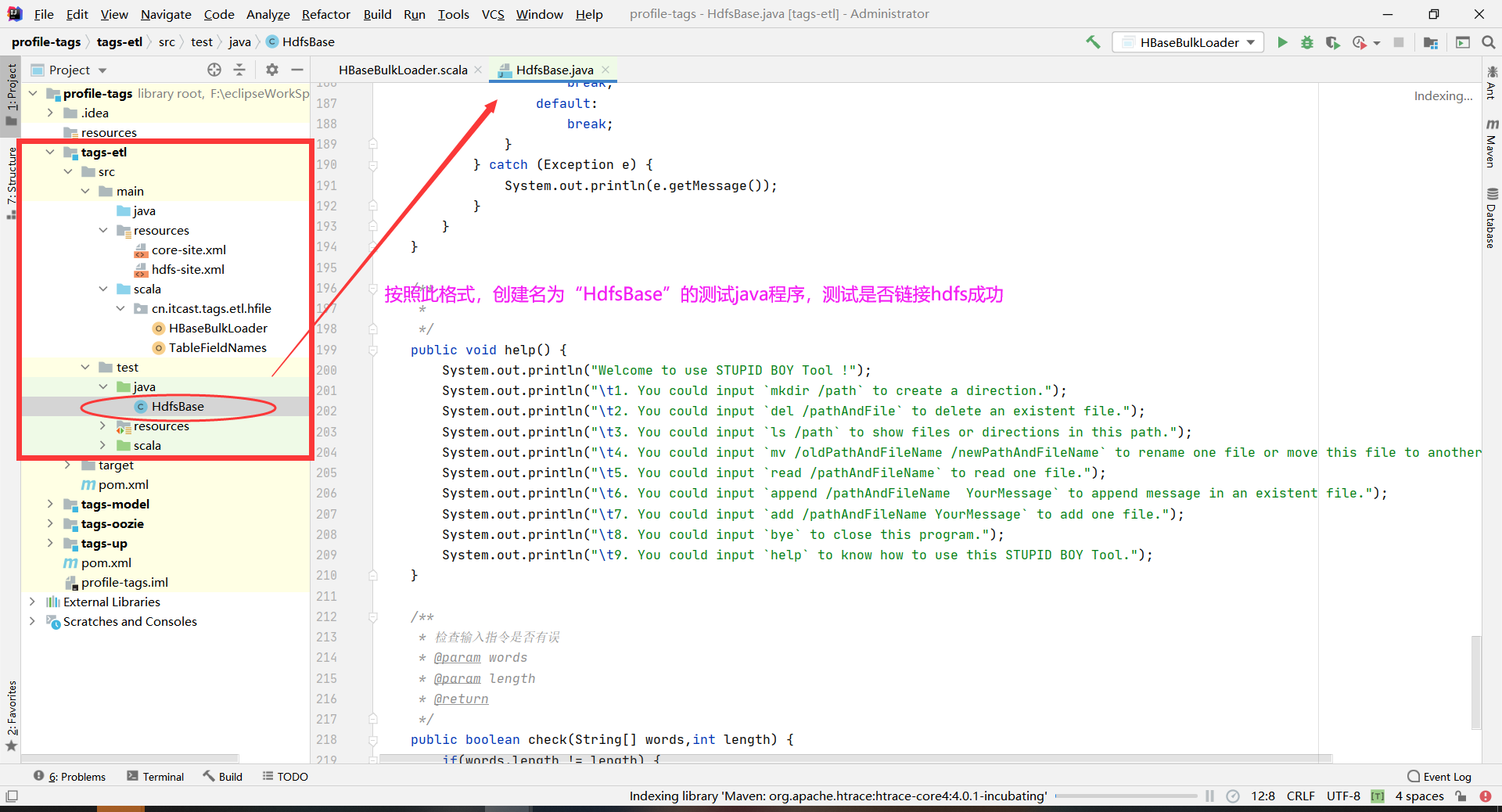
Task: Open Project panel settings gear icon
Action: click(271, 70)
